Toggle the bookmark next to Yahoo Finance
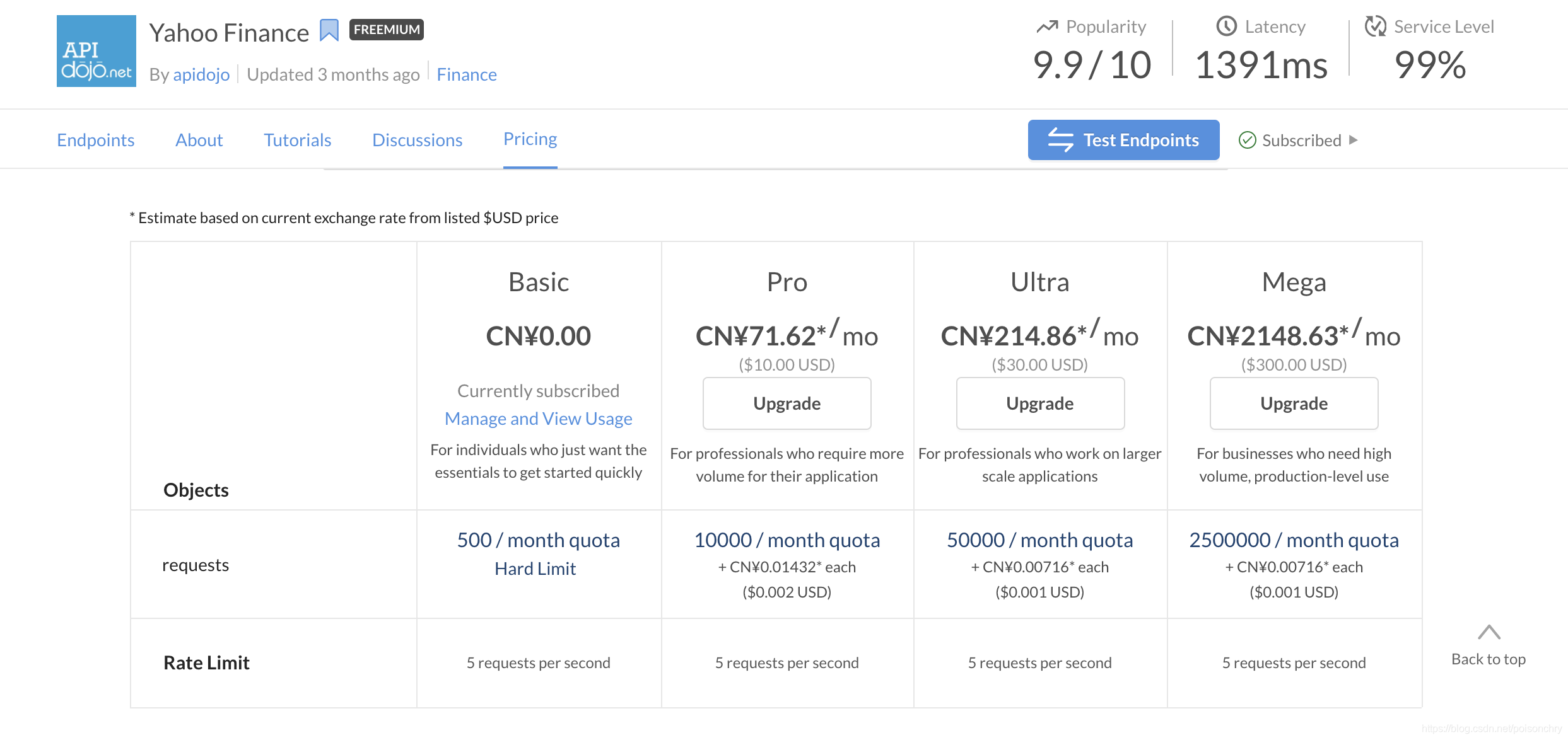 329,30
